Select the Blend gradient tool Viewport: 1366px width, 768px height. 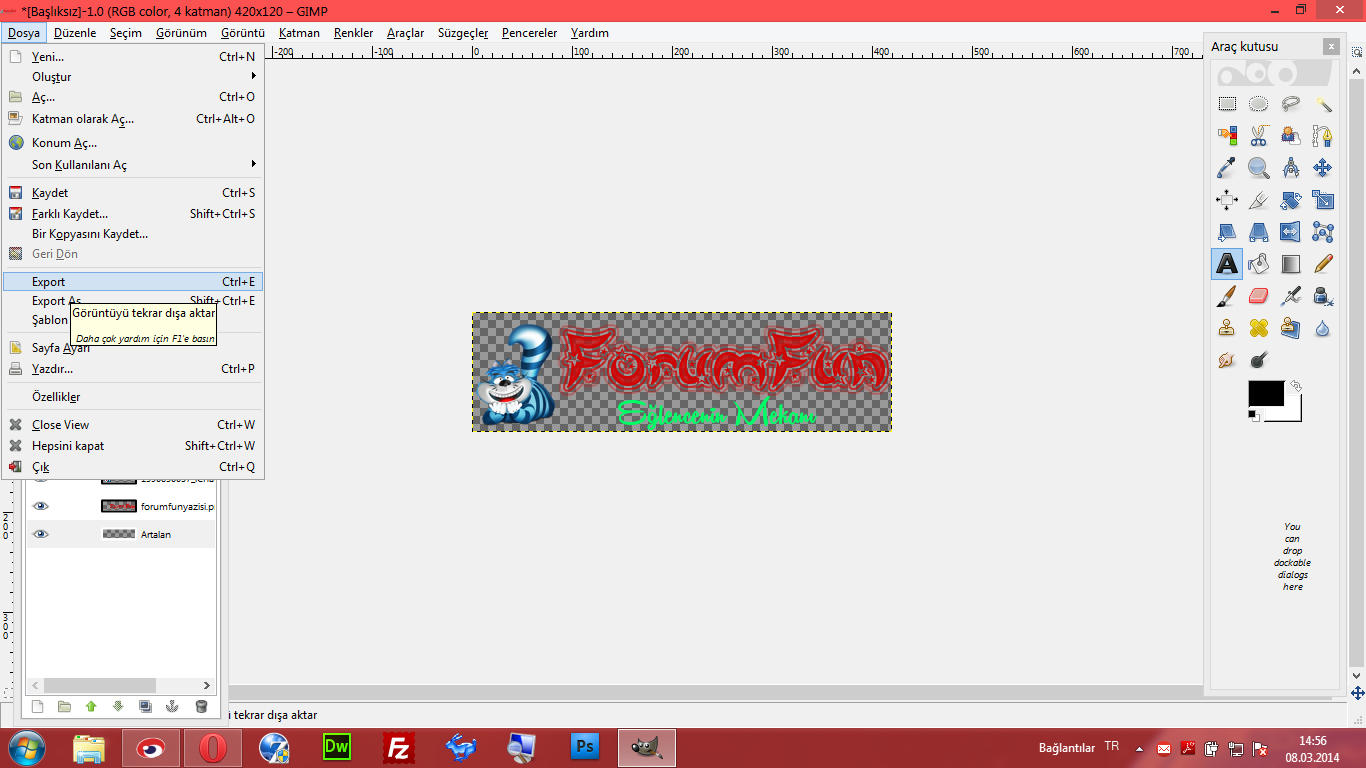tap(1291, 264)
